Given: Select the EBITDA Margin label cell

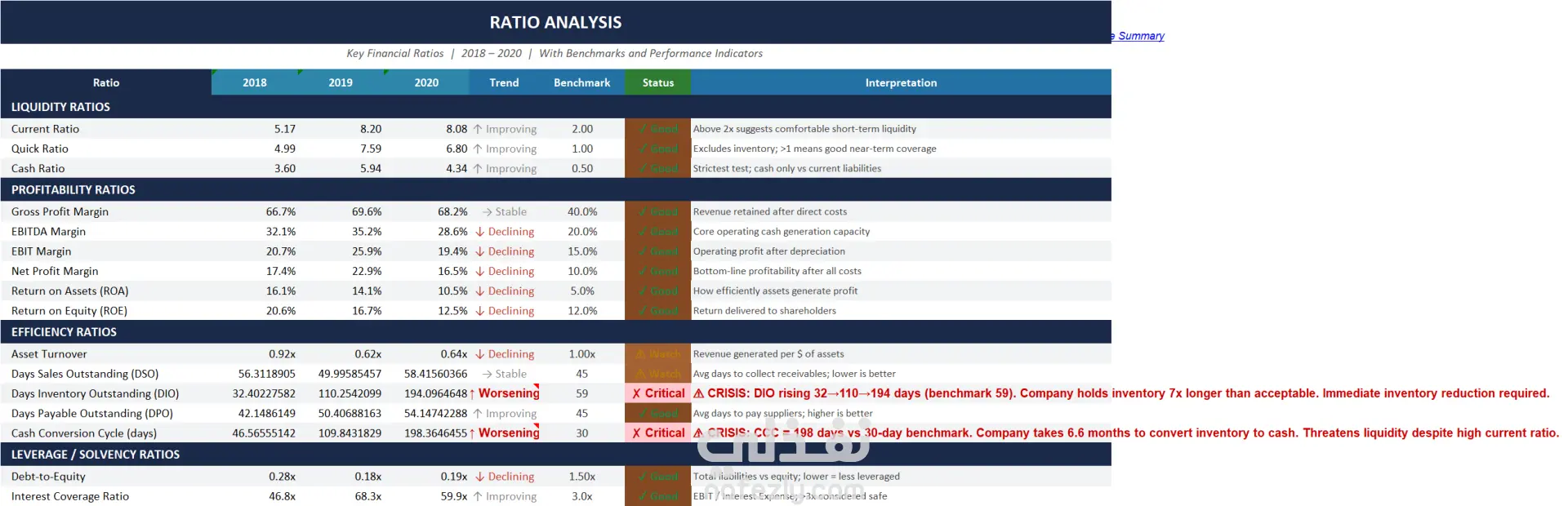Looking at the screenshot, I should pyautogui.click(x=106, y=232).
